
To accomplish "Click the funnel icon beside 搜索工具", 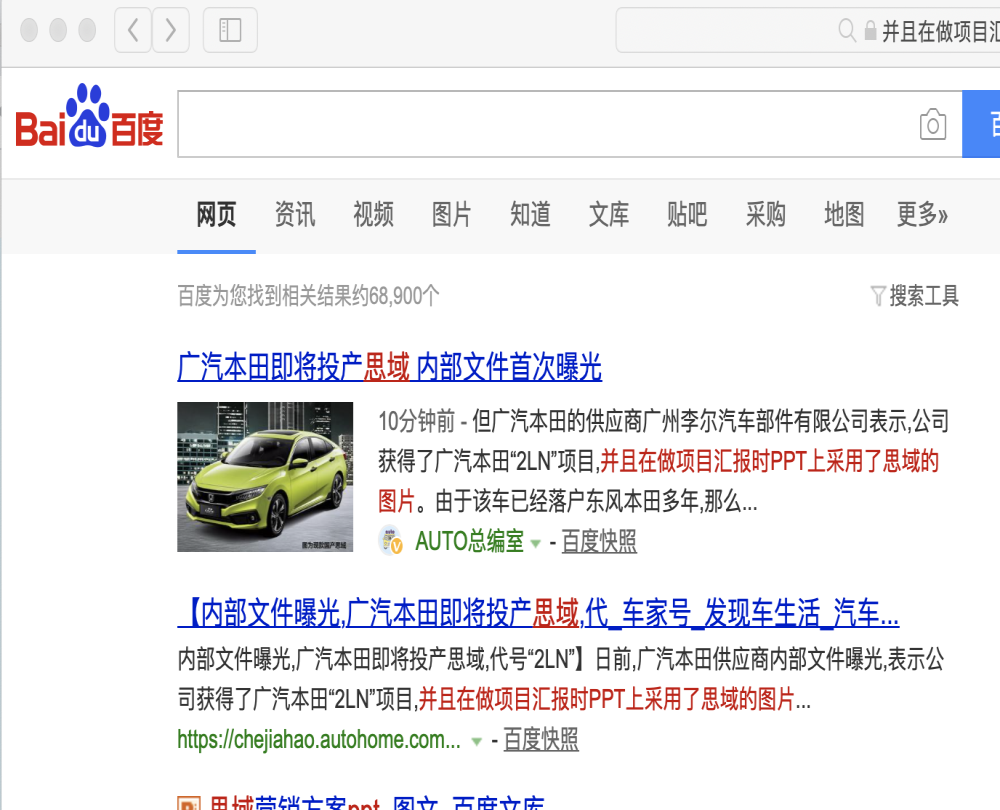I will (878, 296).
